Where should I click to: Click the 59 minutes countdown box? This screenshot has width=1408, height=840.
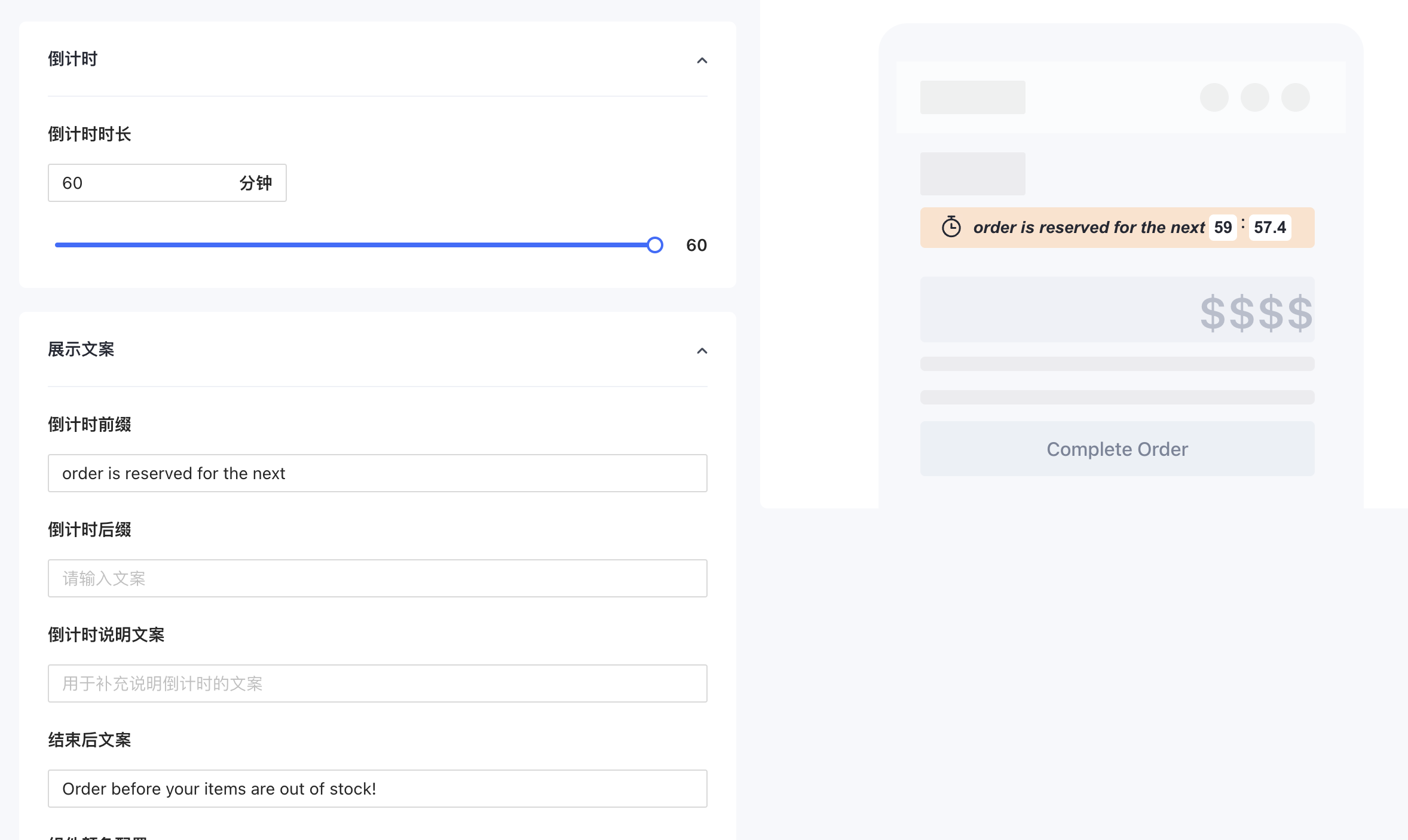[1223, 228]
